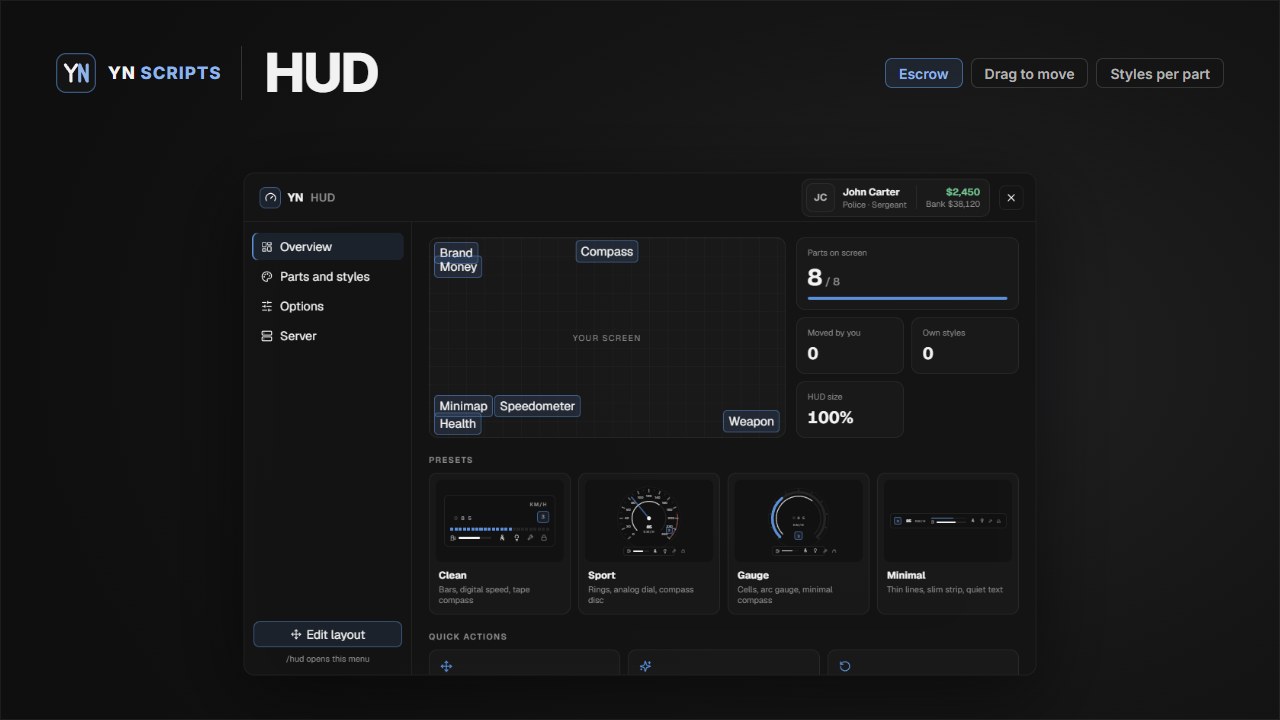1280x720 pixels.
Task: Click the Speedometer part tag
Action: [x=537, y=406]
